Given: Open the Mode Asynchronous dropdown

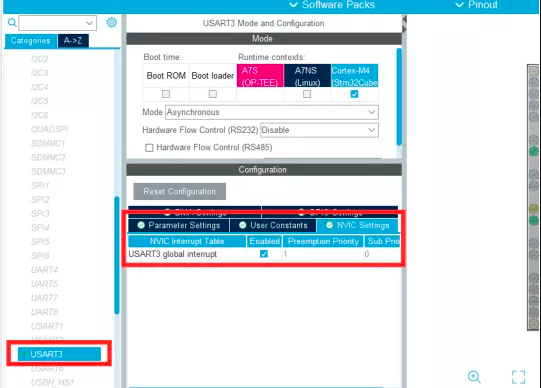Looking at the screenshot, I should tap(272, 112).
